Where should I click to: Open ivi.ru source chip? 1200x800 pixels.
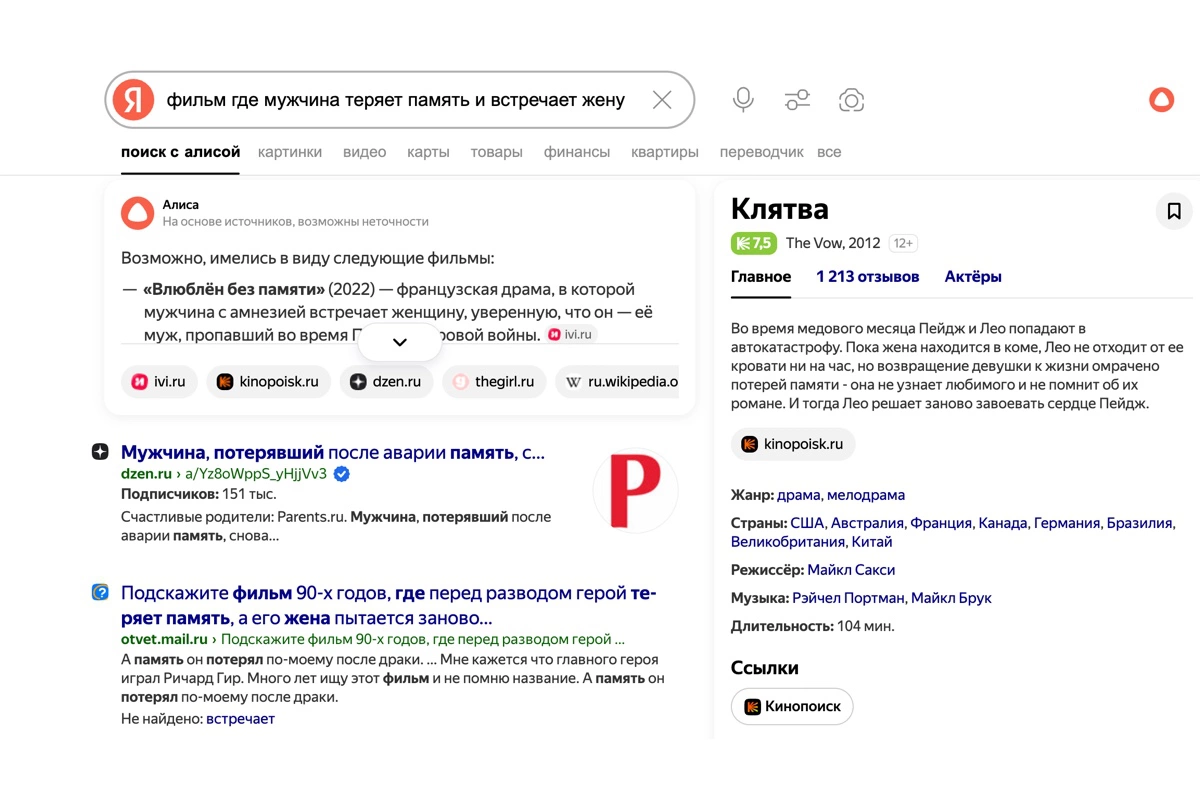point(159,381)
